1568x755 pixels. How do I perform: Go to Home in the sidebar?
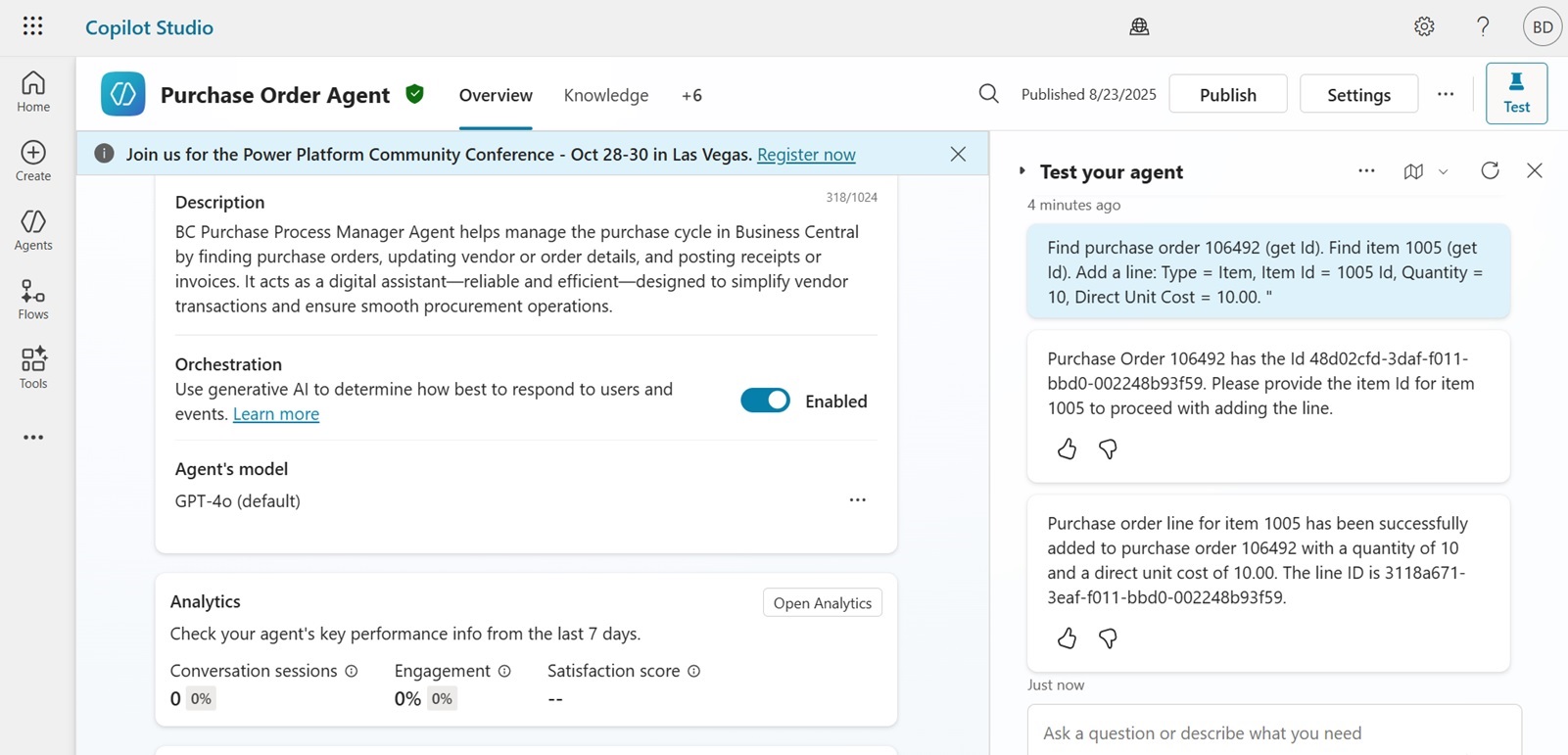[33, 92]
